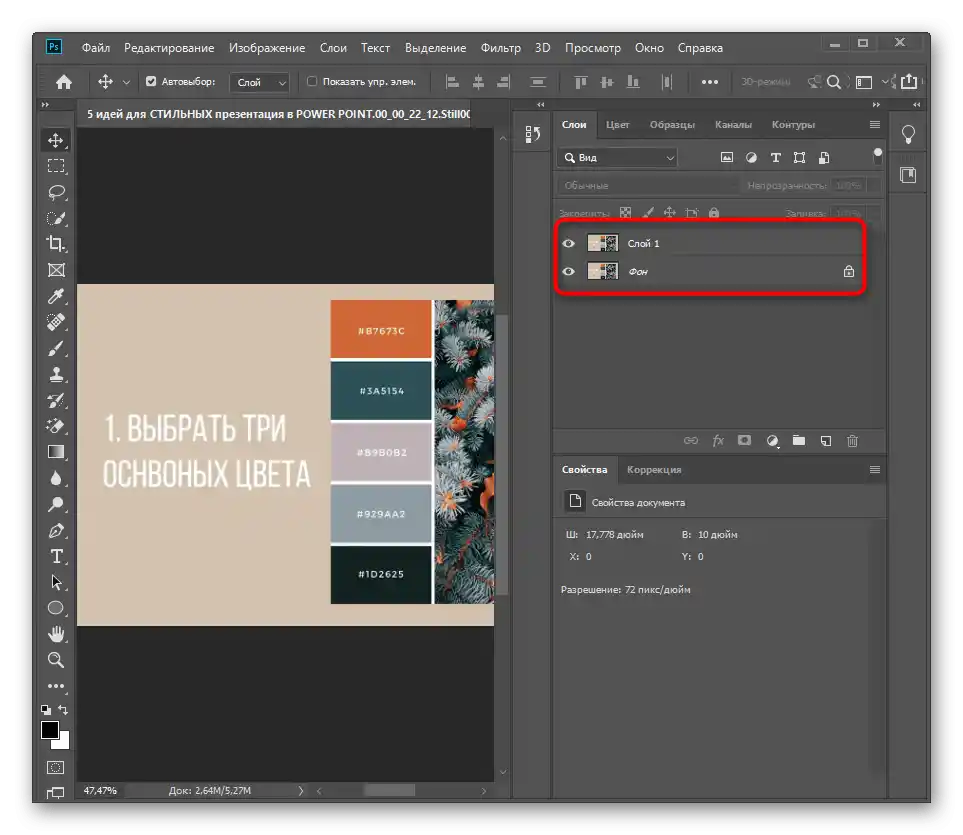The height and width of the screenshot is (835, 963).
Task: Open the Слой auto-select dropdown
Action: pos(260,82)
